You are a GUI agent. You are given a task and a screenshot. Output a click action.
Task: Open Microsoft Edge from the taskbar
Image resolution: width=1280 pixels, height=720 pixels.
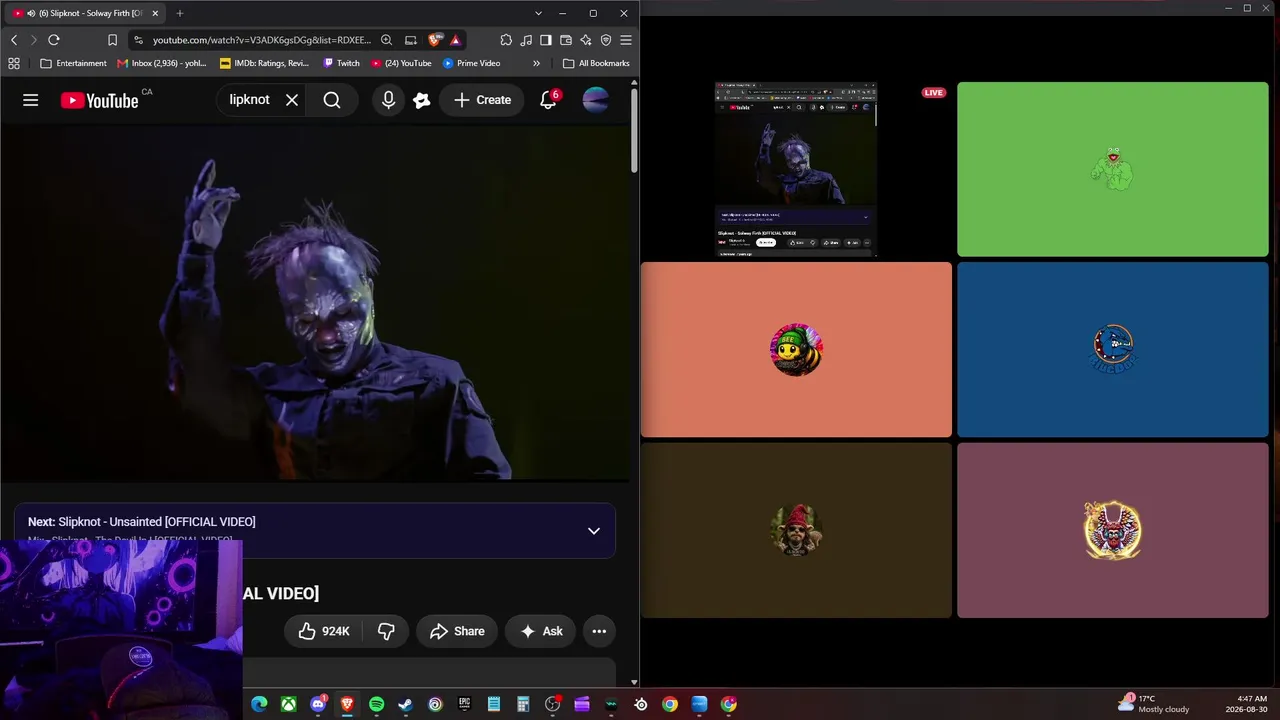(x=259, y=704)
